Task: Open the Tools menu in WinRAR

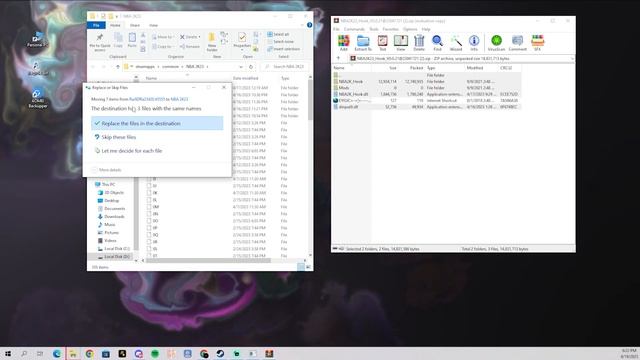Action: (x=374, y=29)
